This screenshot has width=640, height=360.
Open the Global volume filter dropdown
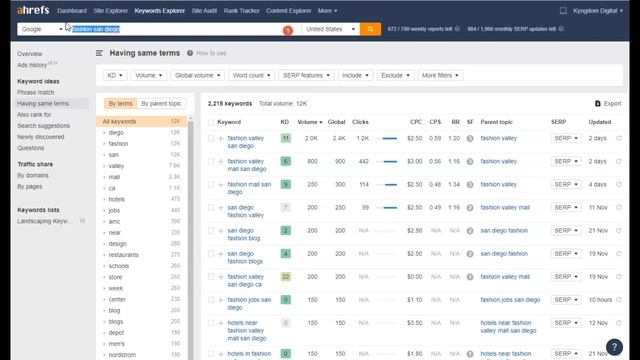point(198,76)
